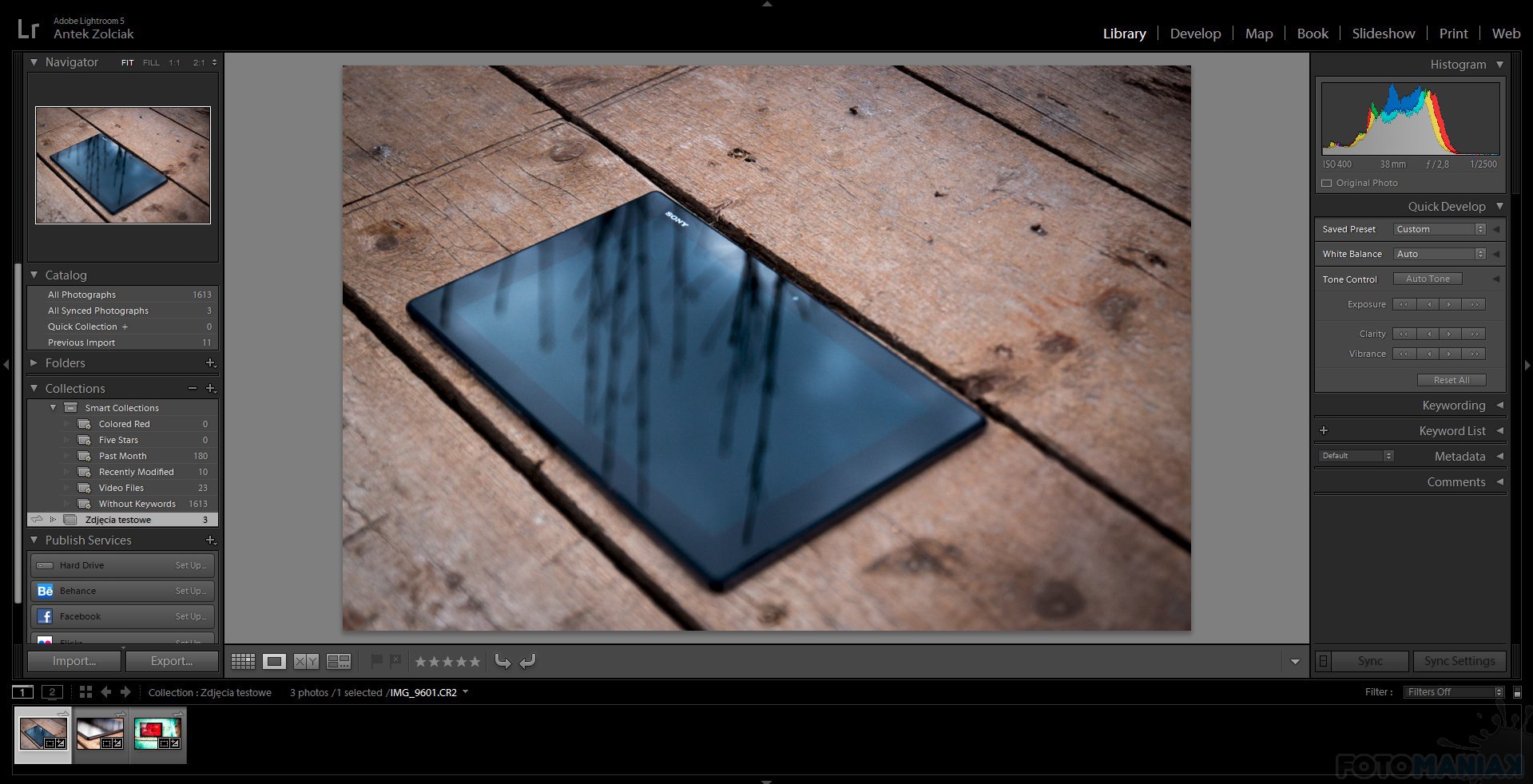Expand the Folders panel
Image resolution: width=1533 pixels, height=784 pixels.
click(34, 362)
